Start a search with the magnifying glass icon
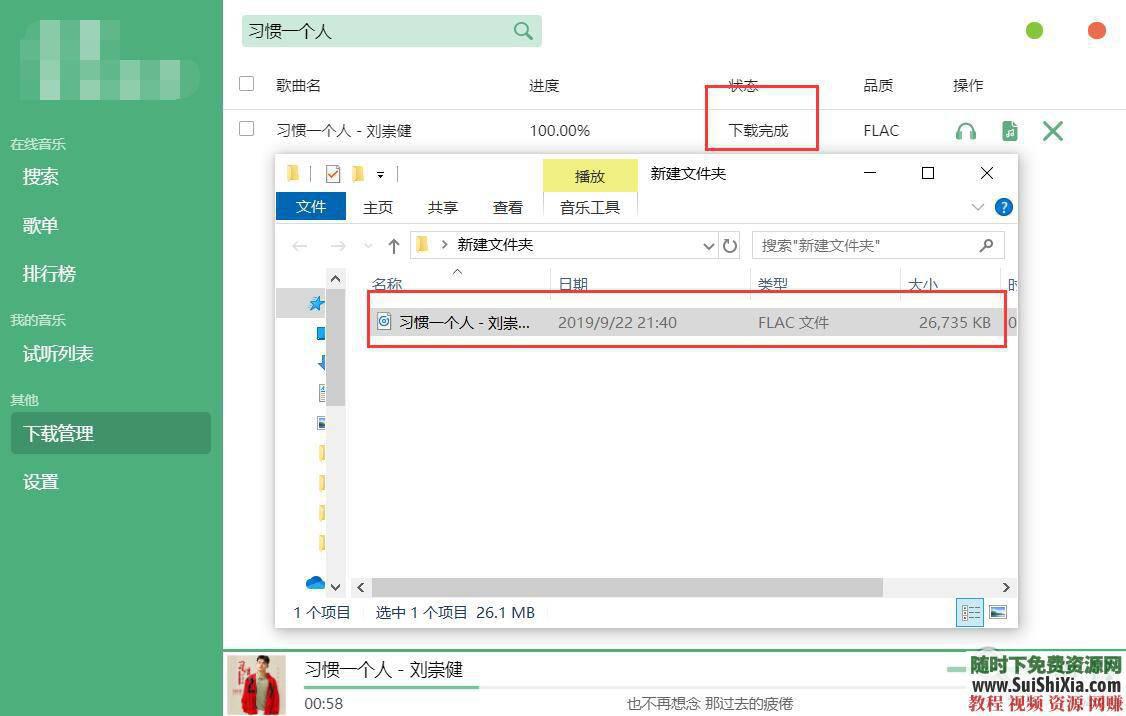This screenshot has width=1126, height=716. tap(523, 31)
